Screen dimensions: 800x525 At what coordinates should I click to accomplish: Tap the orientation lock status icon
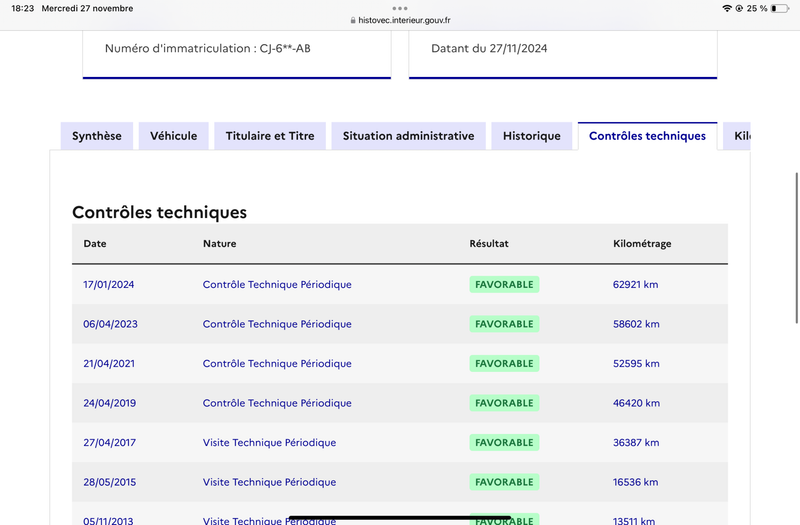coord(739,8)
